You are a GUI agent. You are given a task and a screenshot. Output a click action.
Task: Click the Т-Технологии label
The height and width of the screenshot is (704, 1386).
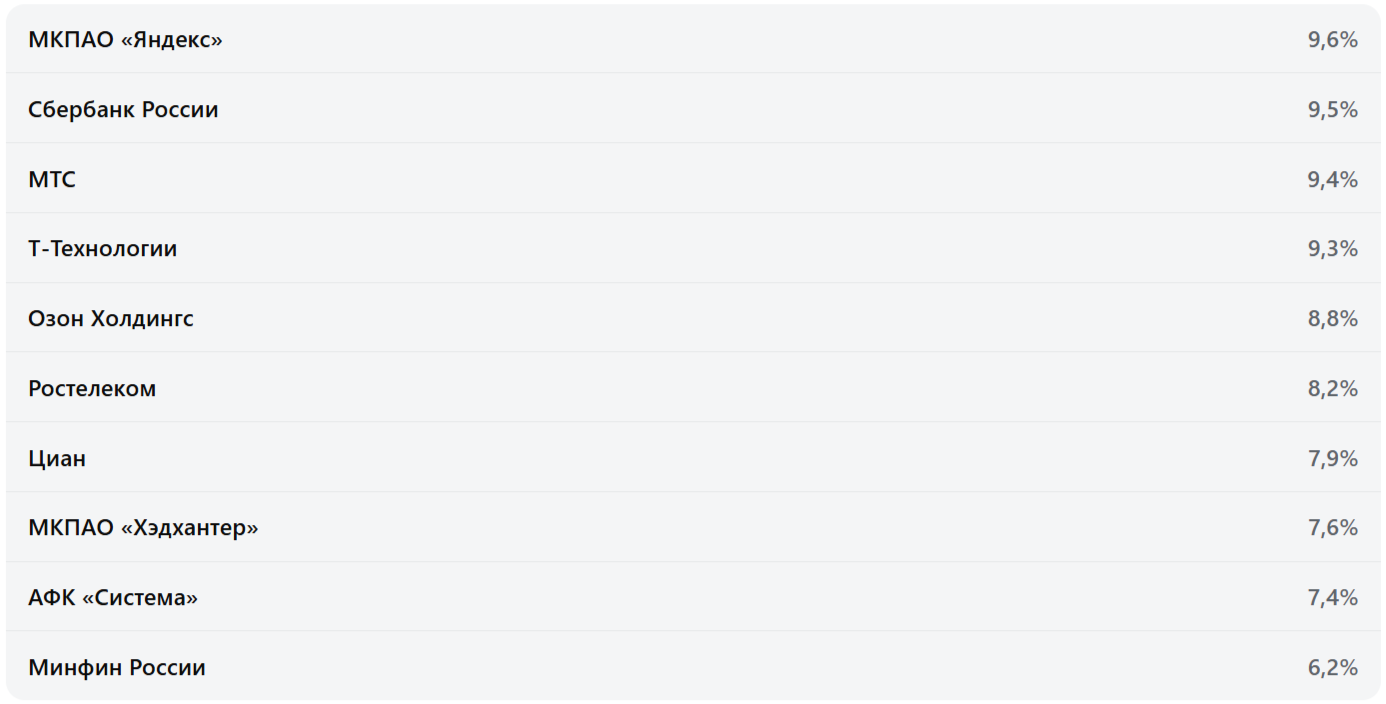tap(102, 249)
